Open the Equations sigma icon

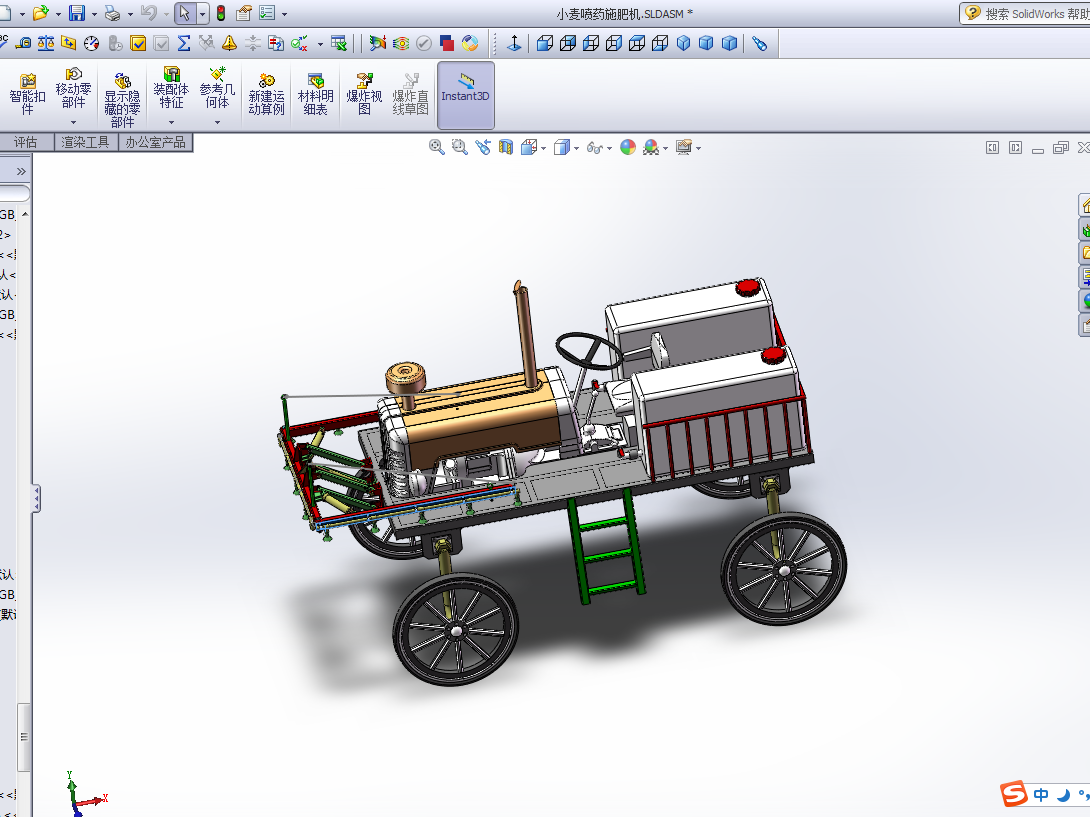point(184,44)
